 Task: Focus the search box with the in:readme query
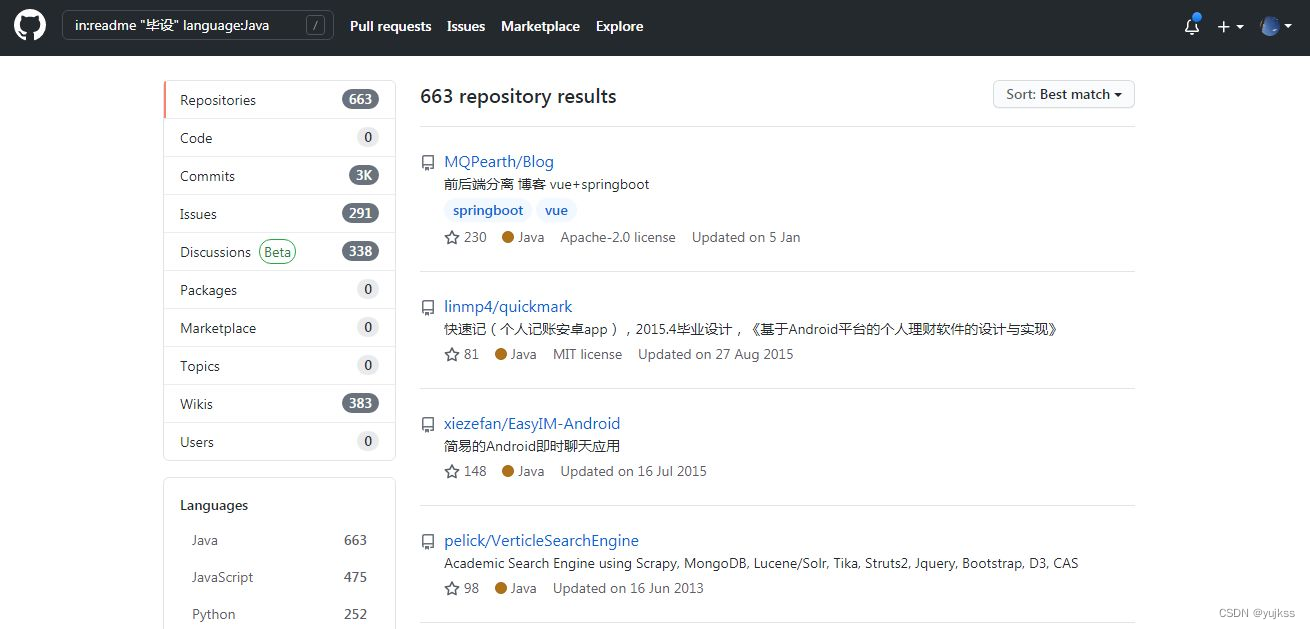click(x=198, y=26)
